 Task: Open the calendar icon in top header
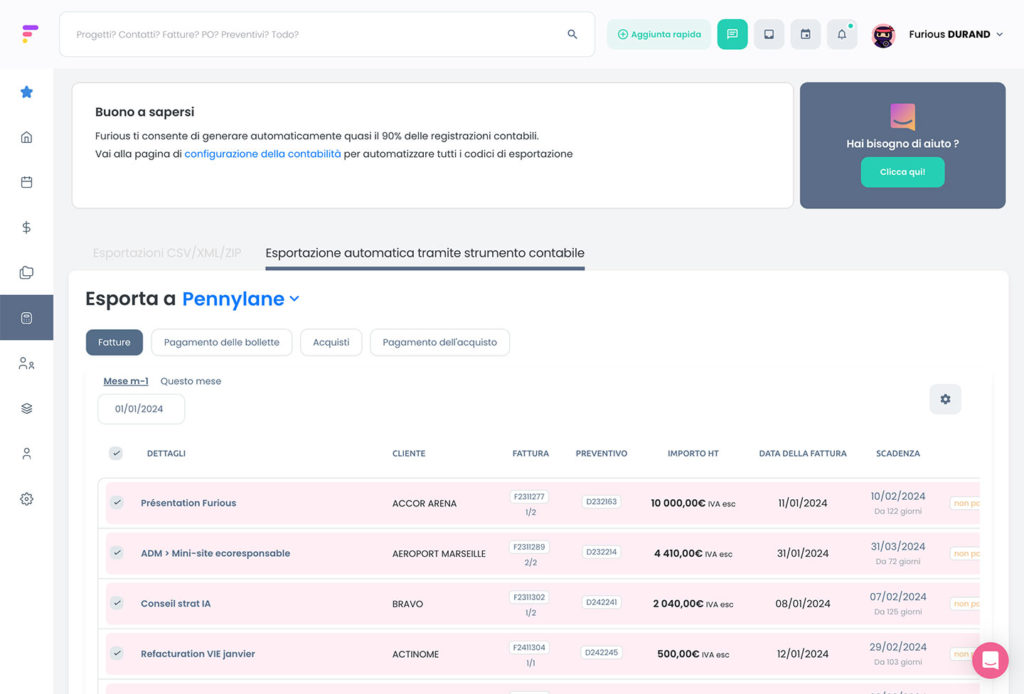(805, 34)
